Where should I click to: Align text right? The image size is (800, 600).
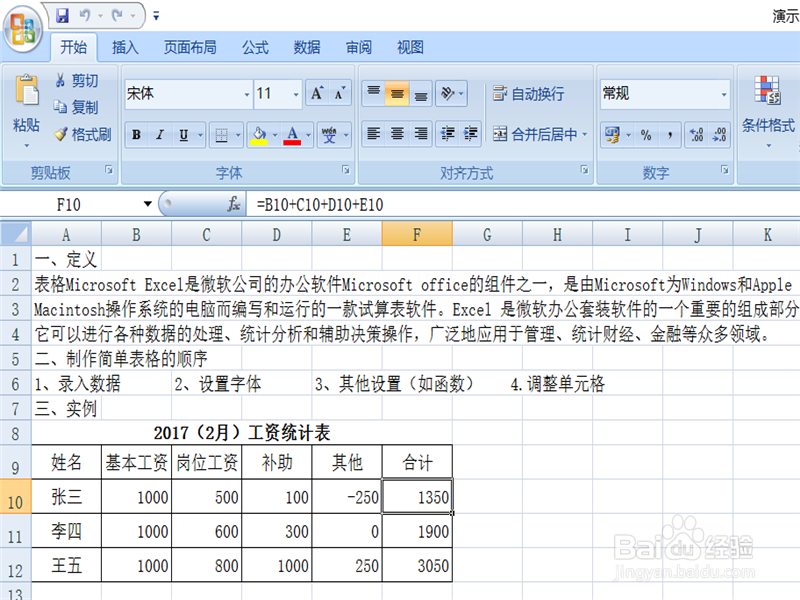(x=420, y=134)
